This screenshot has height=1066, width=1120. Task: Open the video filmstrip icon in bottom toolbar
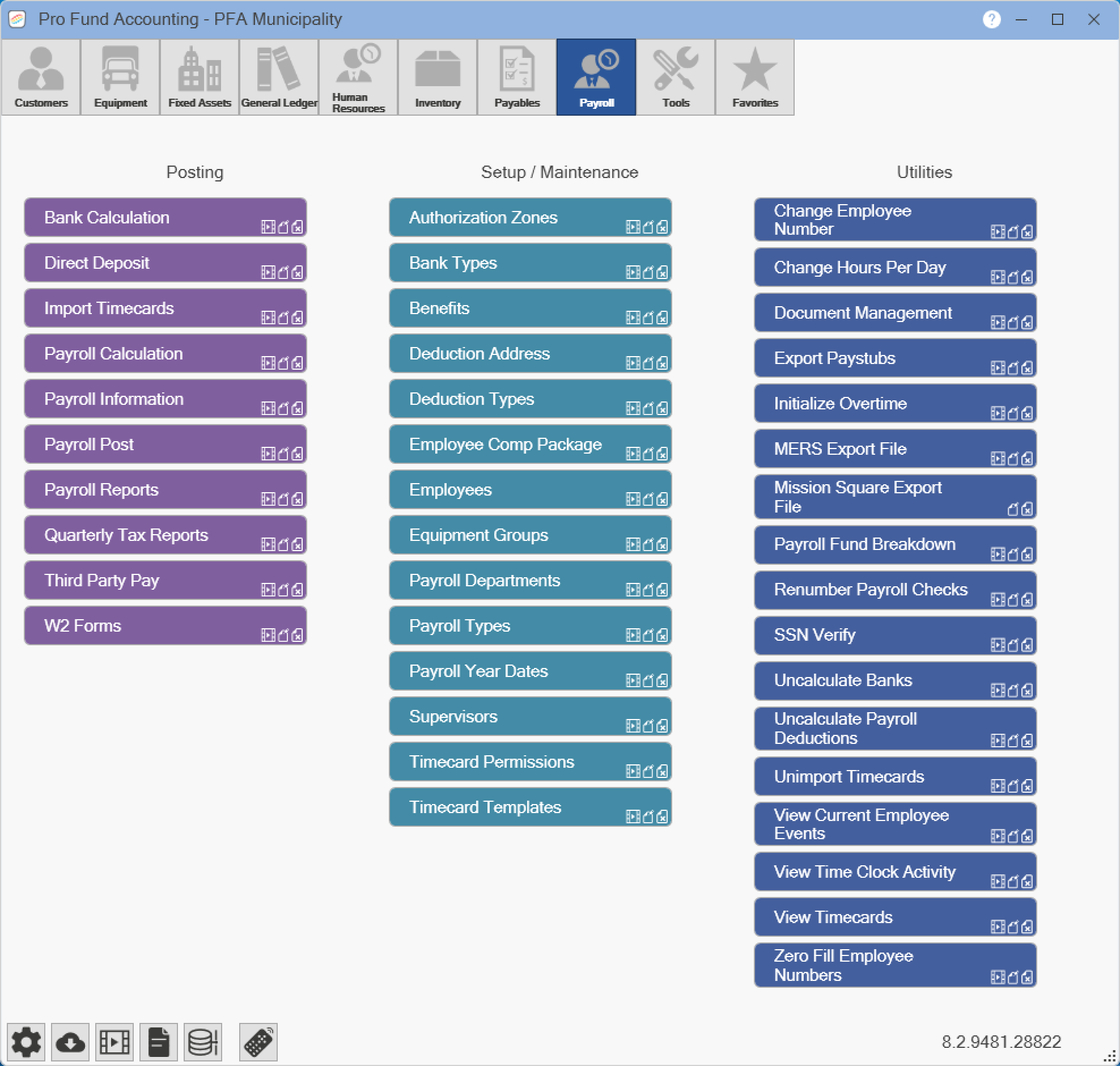pos(114,1042)
